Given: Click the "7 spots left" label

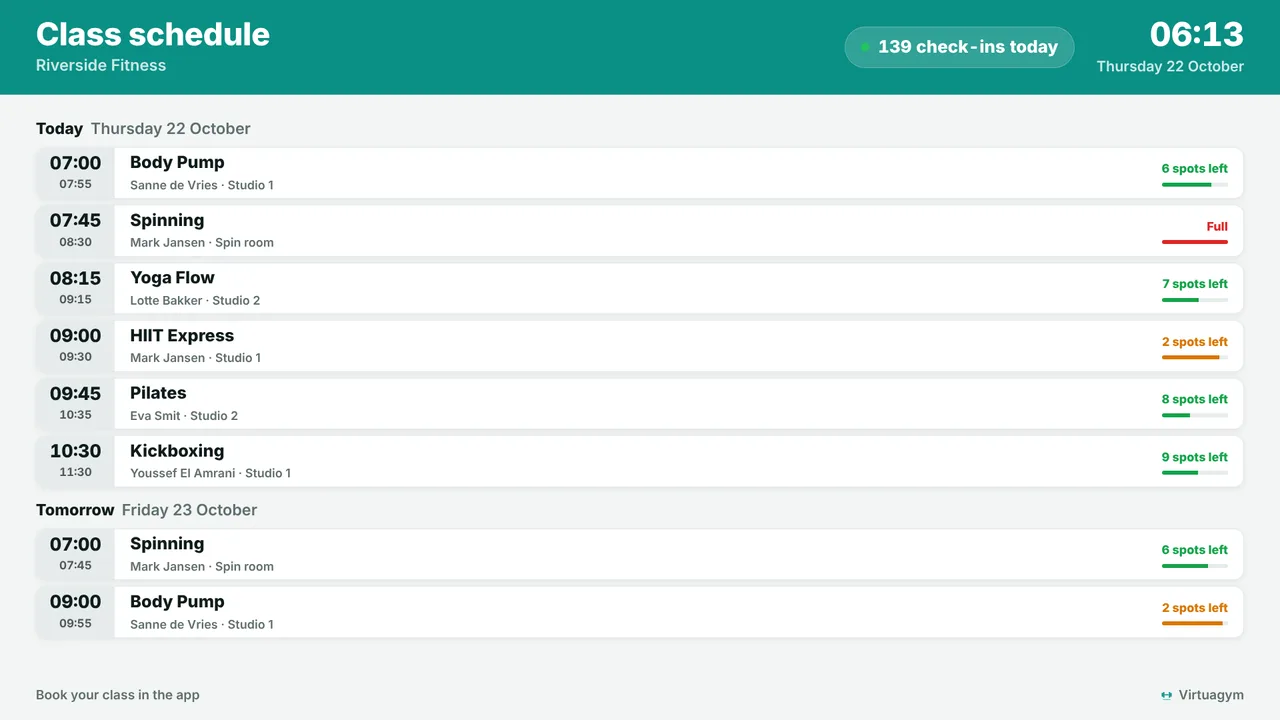Looking at the screenshot, I should (1195, 284).
